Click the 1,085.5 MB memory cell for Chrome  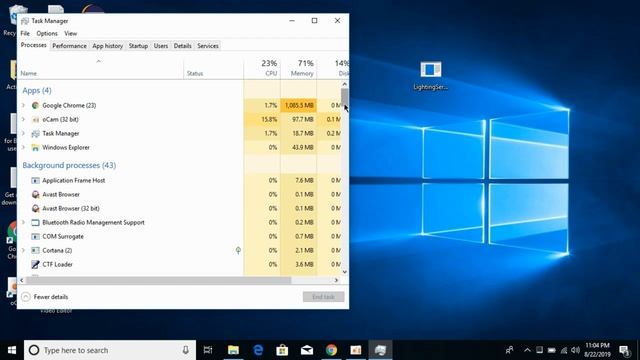(298, 105)
